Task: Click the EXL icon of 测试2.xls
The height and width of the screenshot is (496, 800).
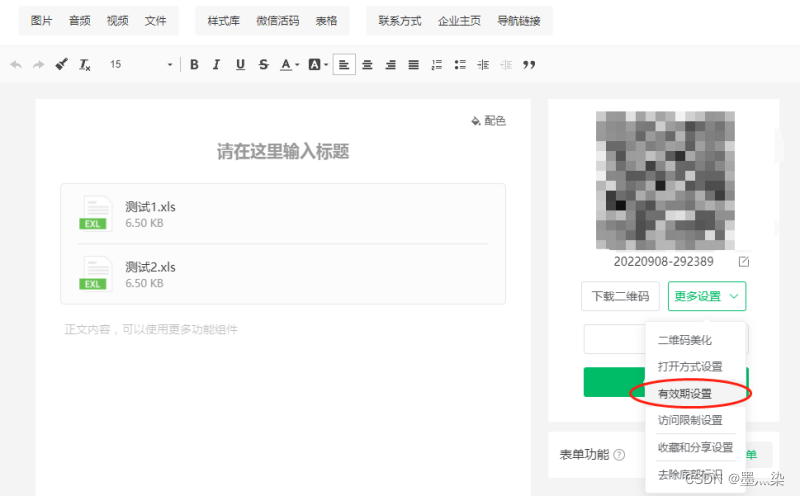Action: tap(95, 274)
